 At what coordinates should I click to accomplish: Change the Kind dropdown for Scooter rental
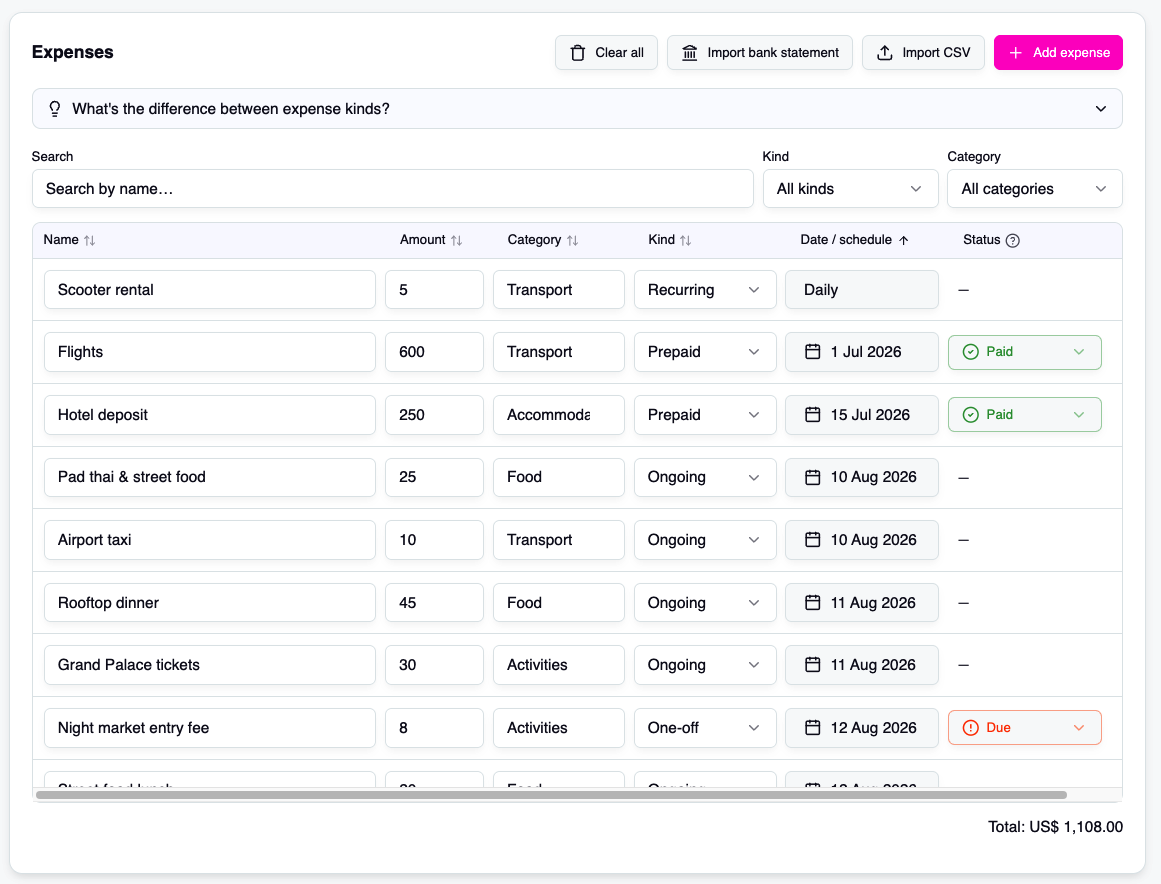[x=705, y=289]
